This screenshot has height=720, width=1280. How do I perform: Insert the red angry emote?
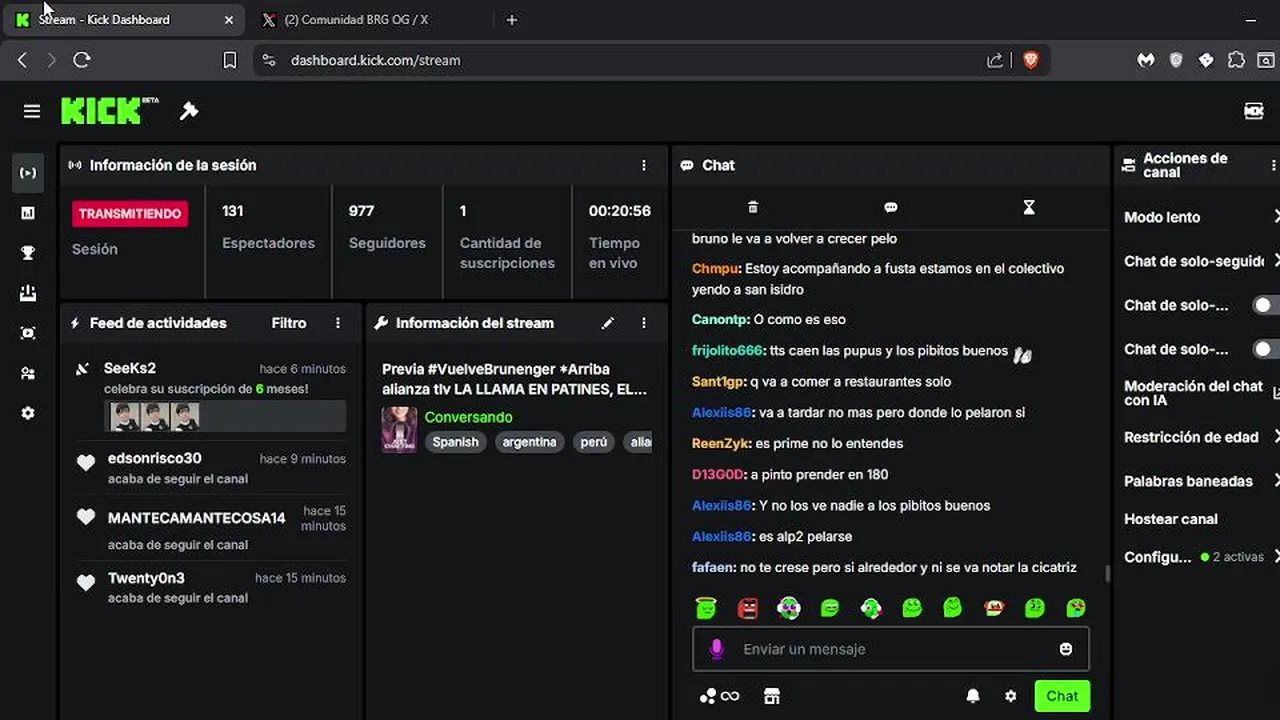point(747,607)
